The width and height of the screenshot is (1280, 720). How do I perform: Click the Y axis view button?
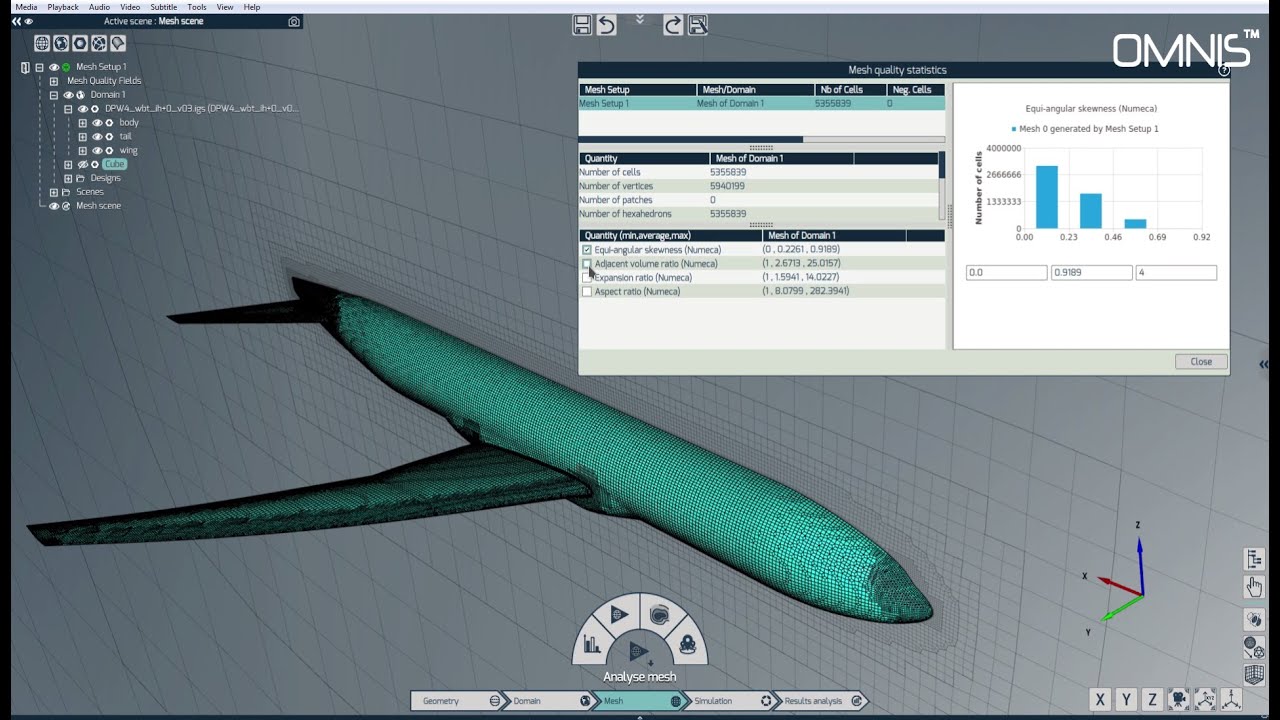[1127, 699]
